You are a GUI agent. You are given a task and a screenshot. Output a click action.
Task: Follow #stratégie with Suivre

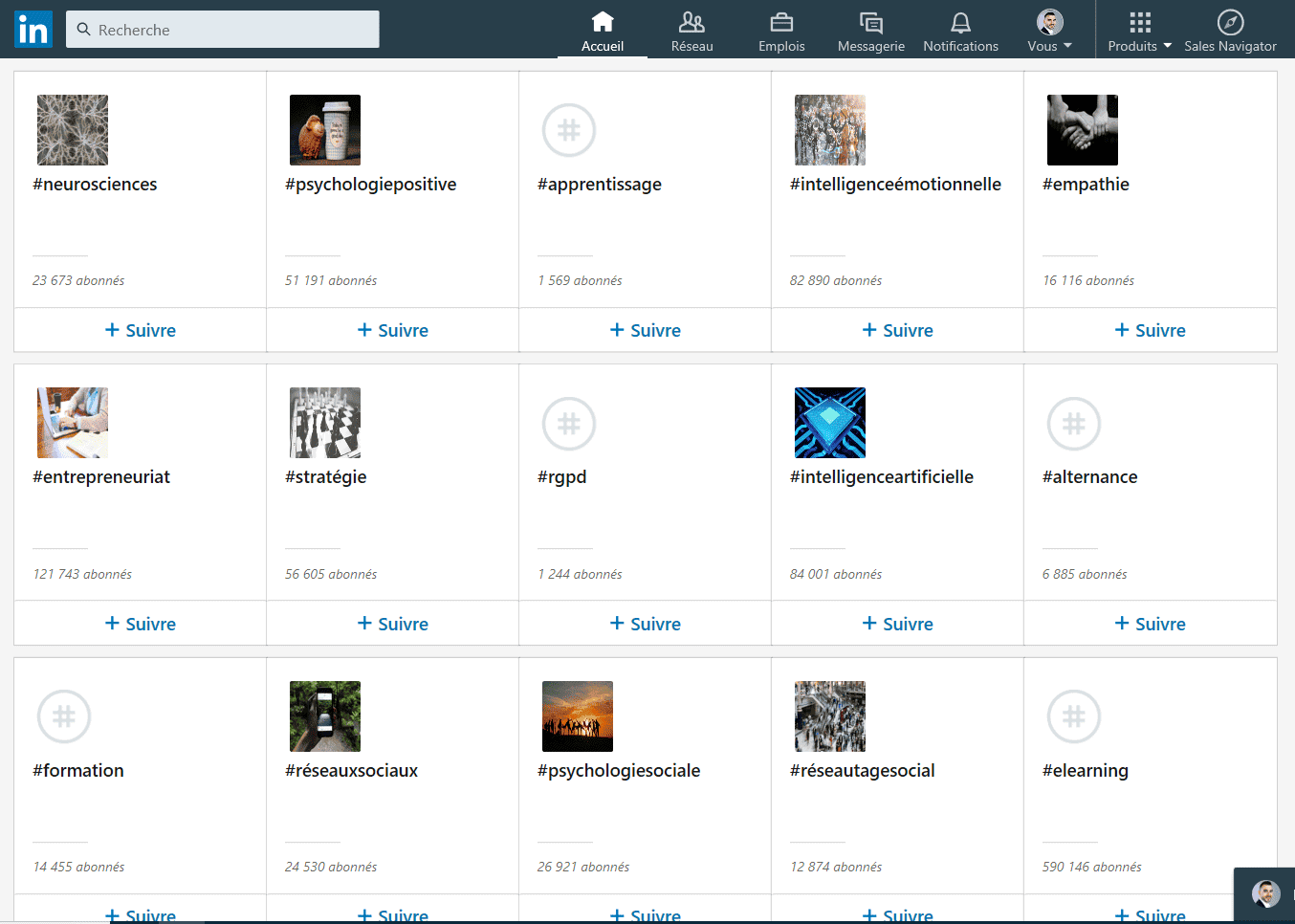pos(392,624)
